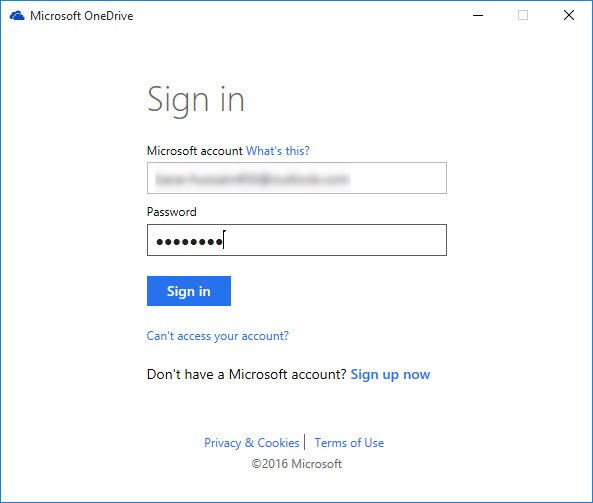
Task: Click the blue Sign in button
Action: click(189, 291)
